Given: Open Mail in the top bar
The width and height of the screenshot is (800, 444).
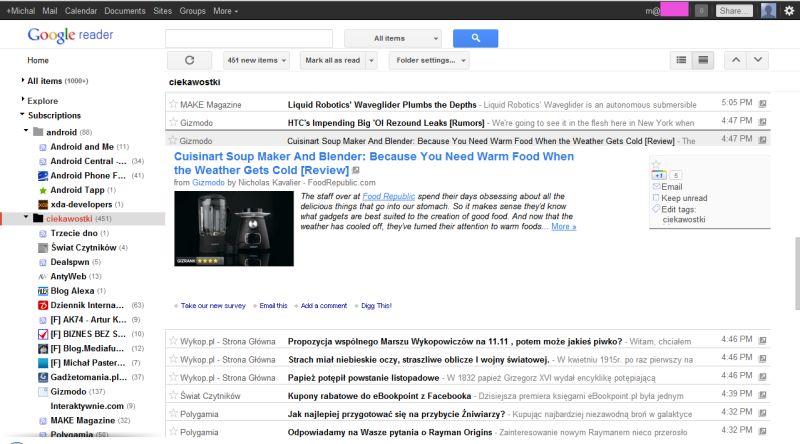Looking at the screenshot, I should pos(49,11).
